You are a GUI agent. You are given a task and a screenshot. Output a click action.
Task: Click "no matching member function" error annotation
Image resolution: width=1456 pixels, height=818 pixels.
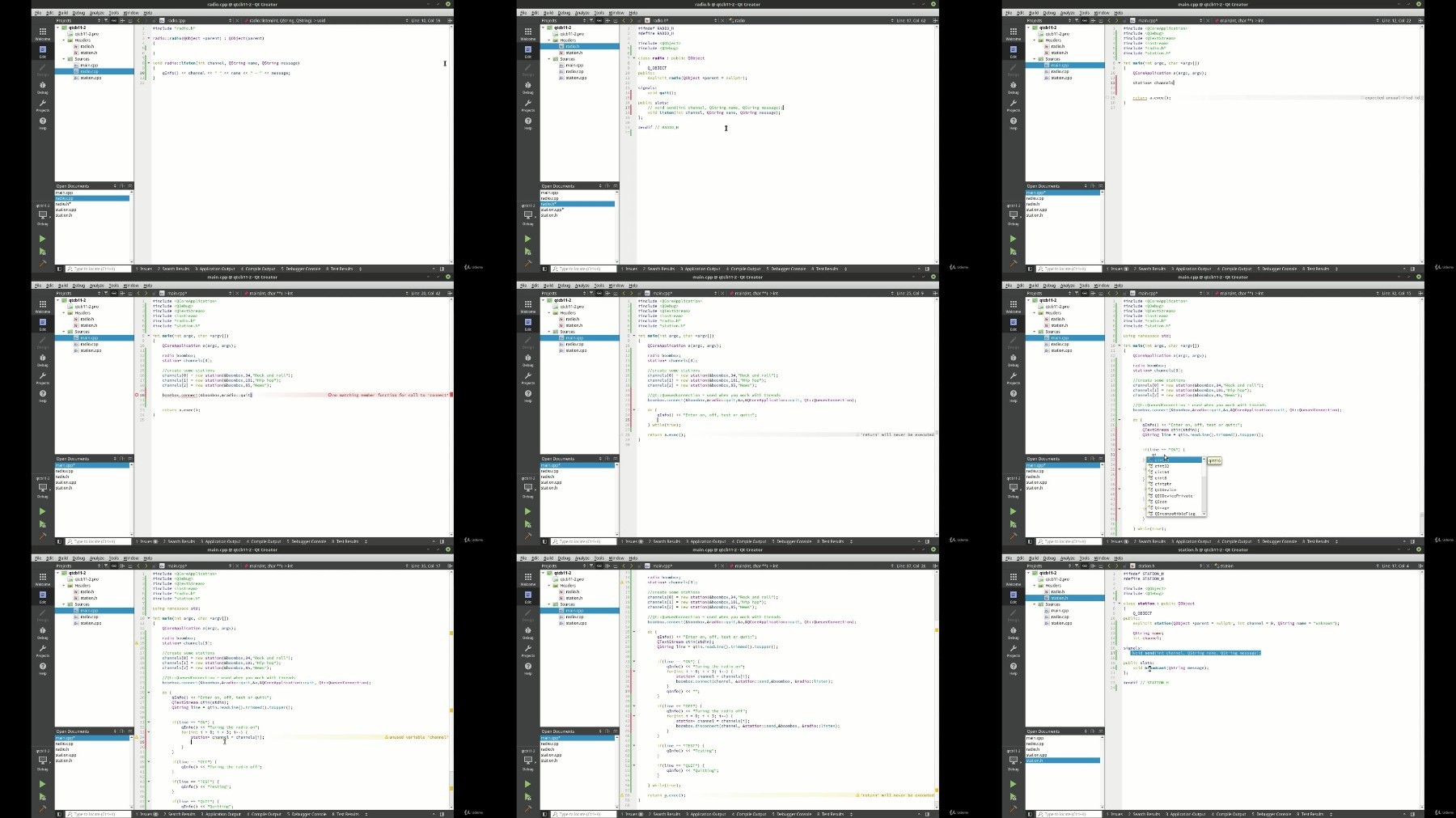pos(389,395)
